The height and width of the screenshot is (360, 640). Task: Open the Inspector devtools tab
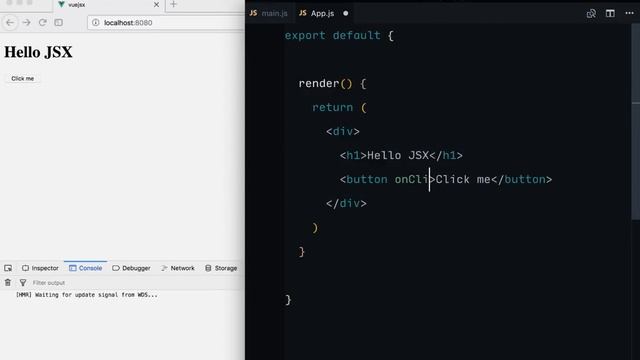(40, 268)
